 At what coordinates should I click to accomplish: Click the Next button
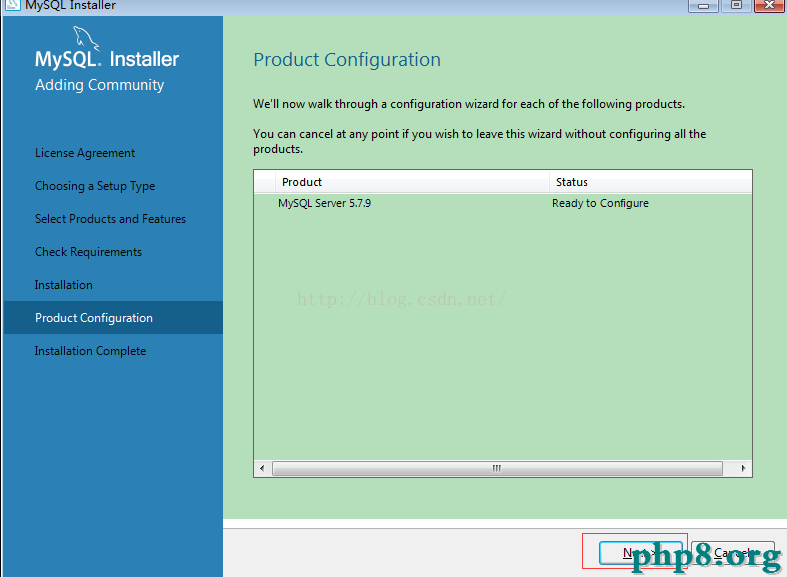click(x=641, y=553)
